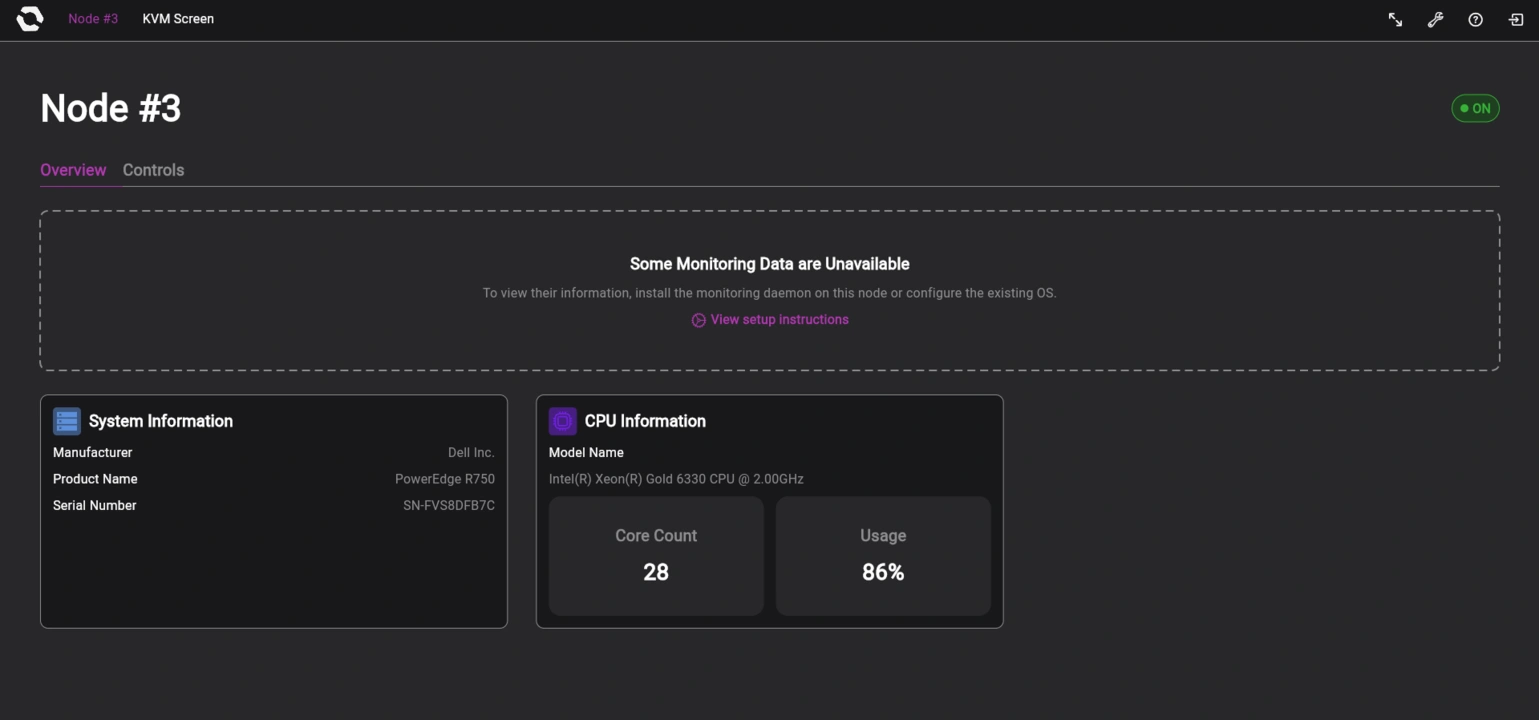Click the monitoring data unavailable banner

tap(769, 289)
